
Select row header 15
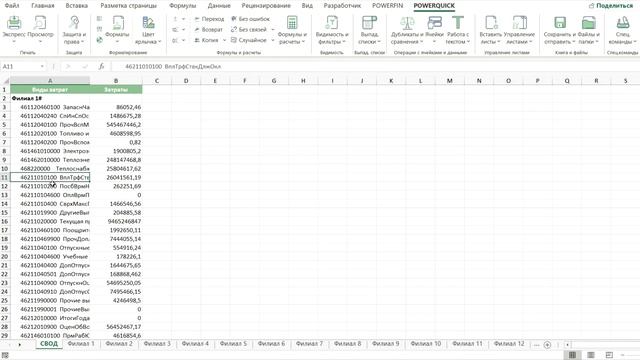tap(4, 213)
